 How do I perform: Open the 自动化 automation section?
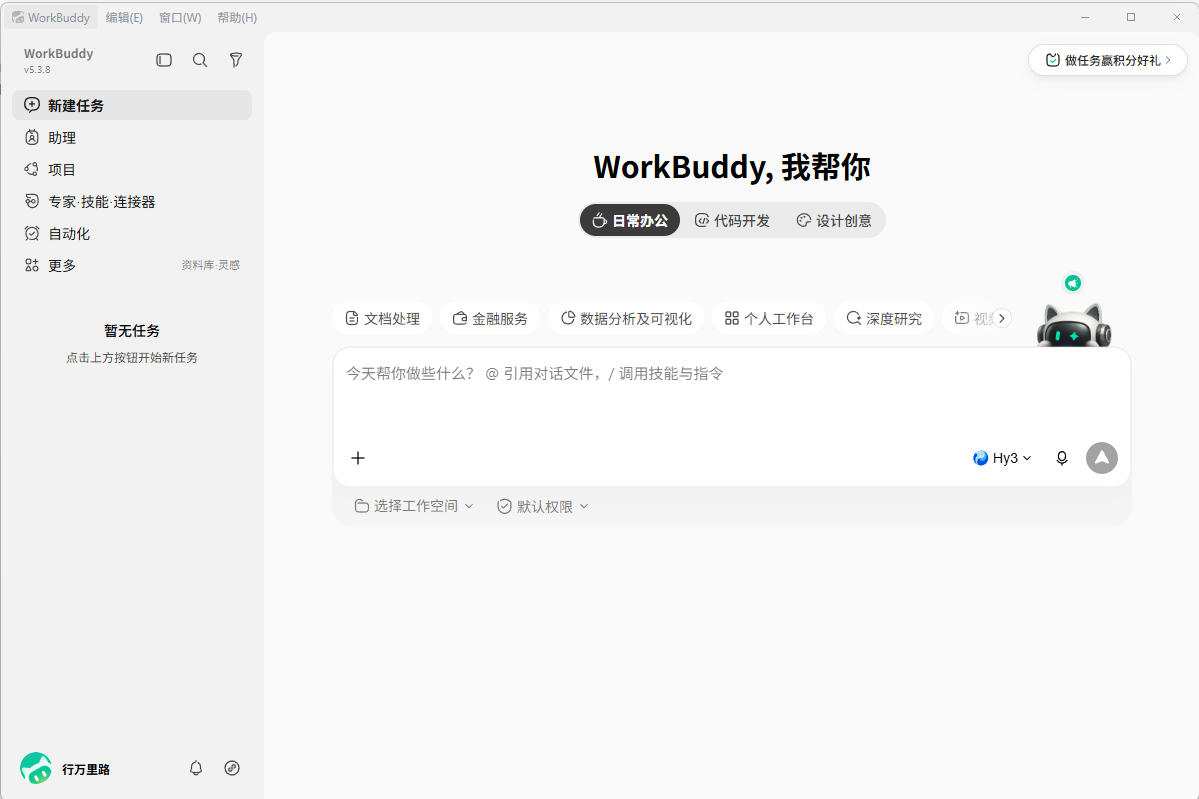(x=132, y=233)
